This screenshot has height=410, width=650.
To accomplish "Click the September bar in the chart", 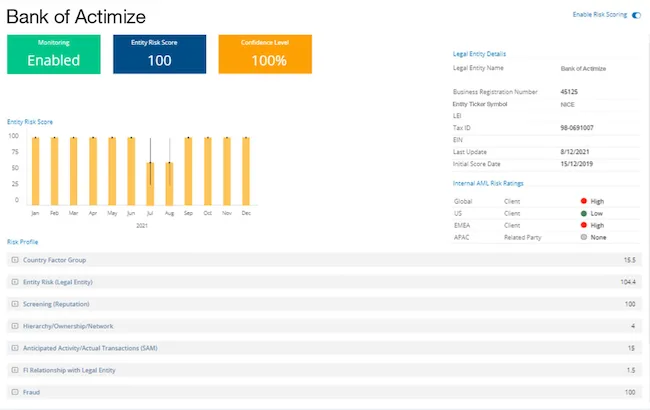I will click(188, 171).
